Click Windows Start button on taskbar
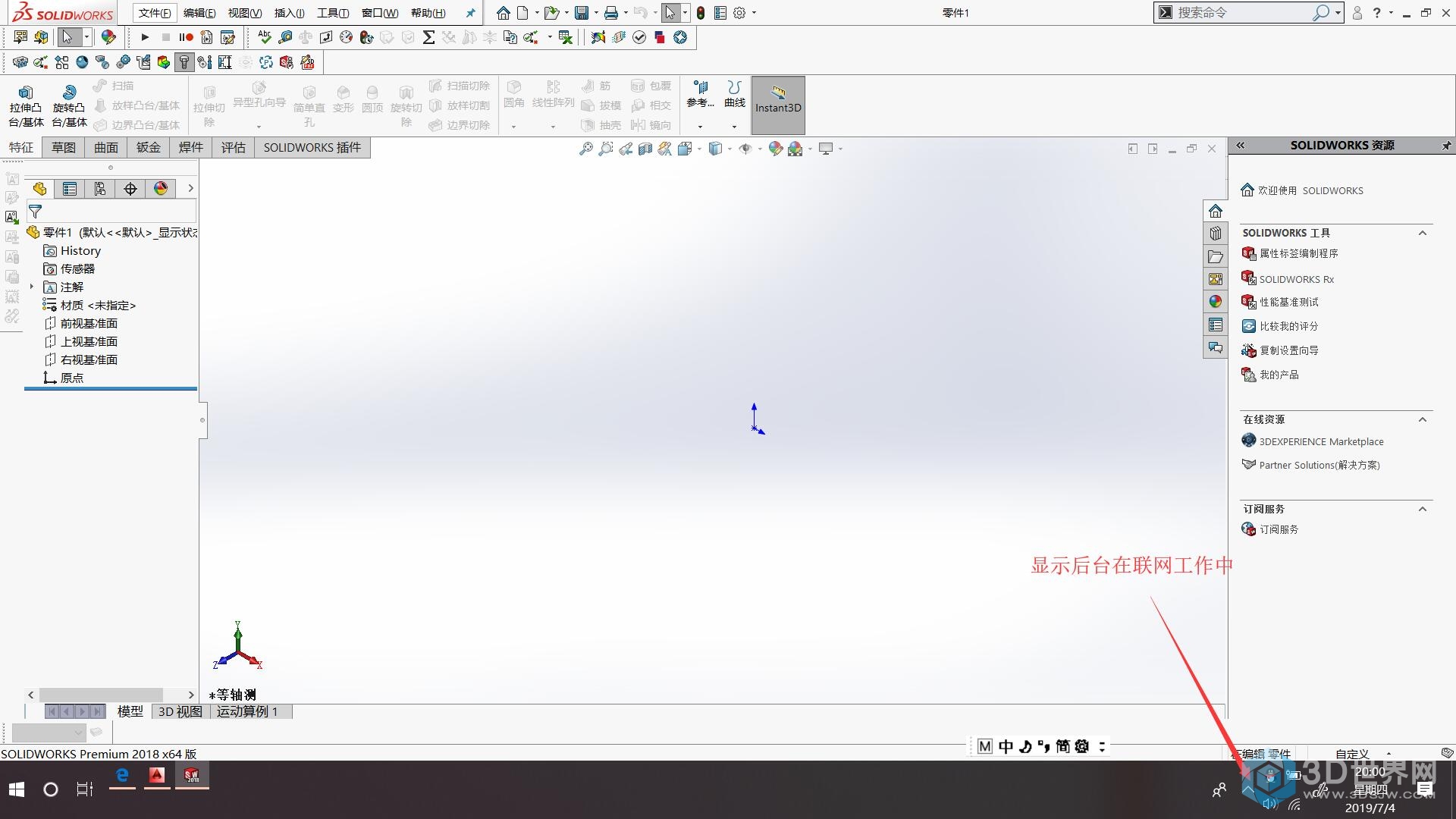This screenshot has height=819, width=1456. click(17, 789)
